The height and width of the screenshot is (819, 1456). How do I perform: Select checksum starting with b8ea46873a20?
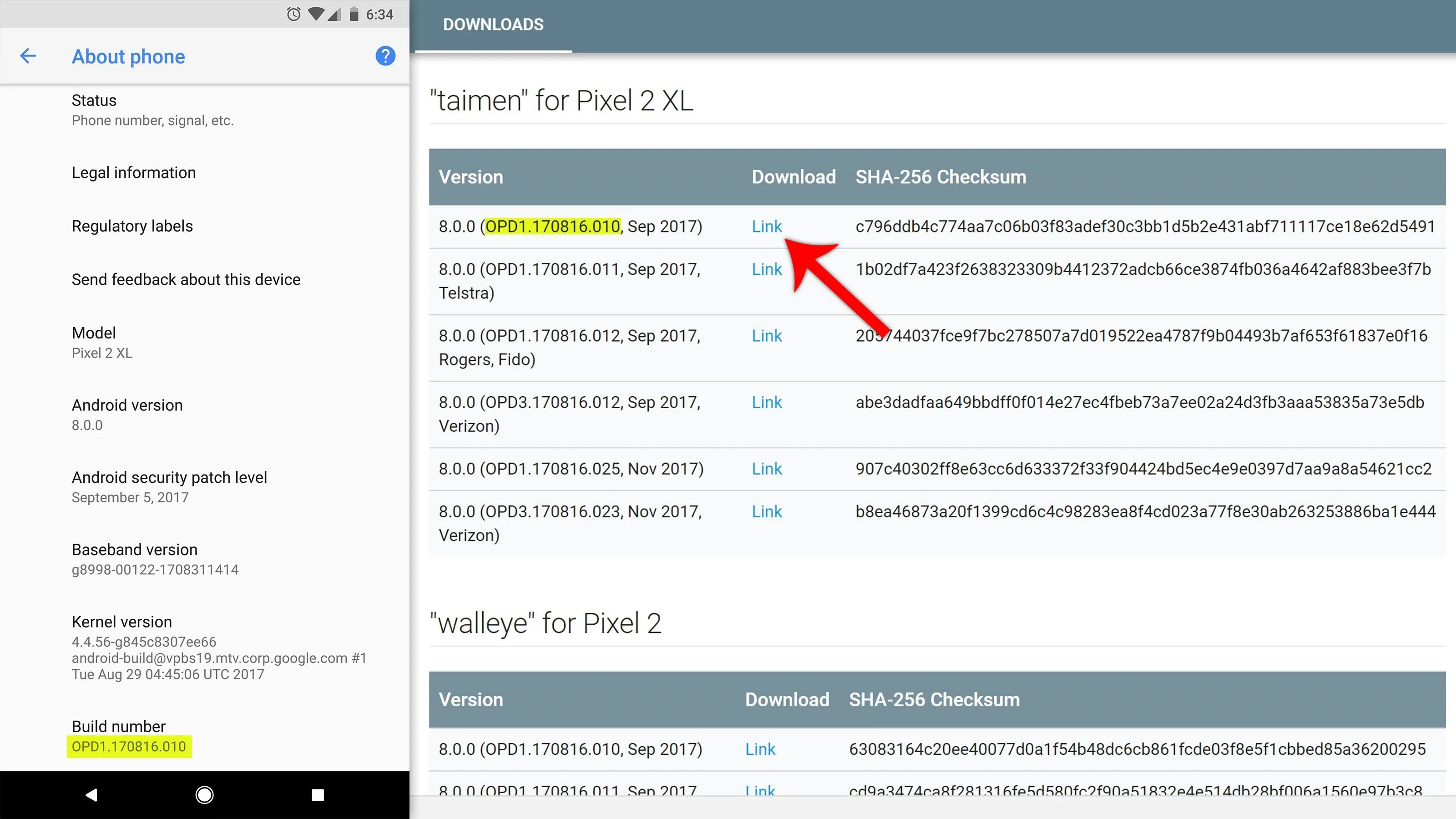1145,511
